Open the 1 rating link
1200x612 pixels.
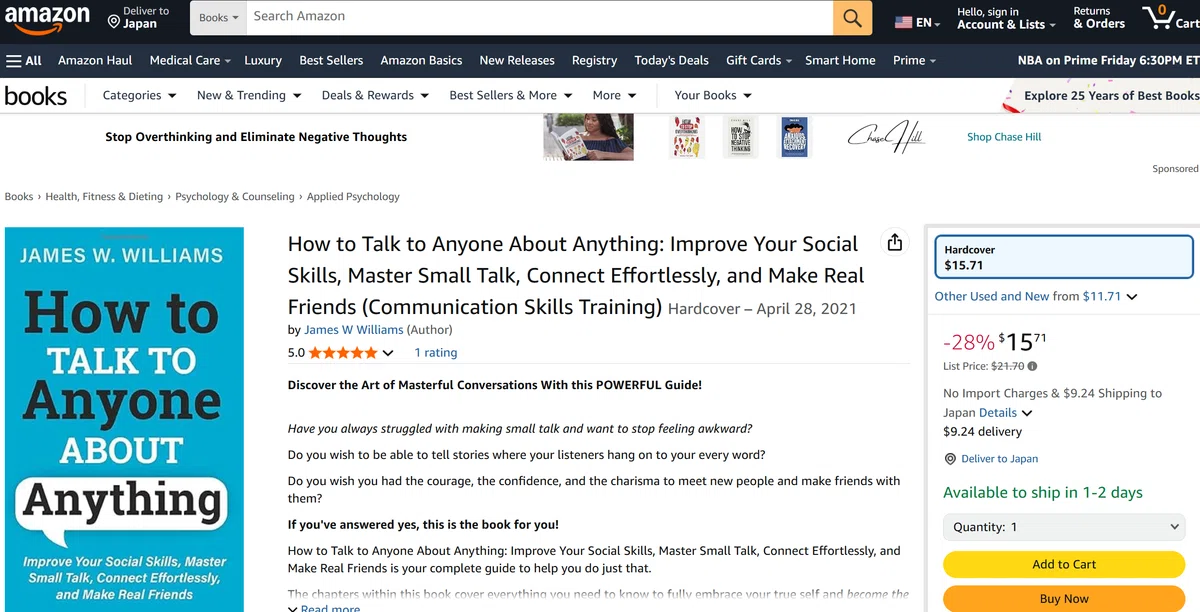pyautogui.click(x=435, y=353)
